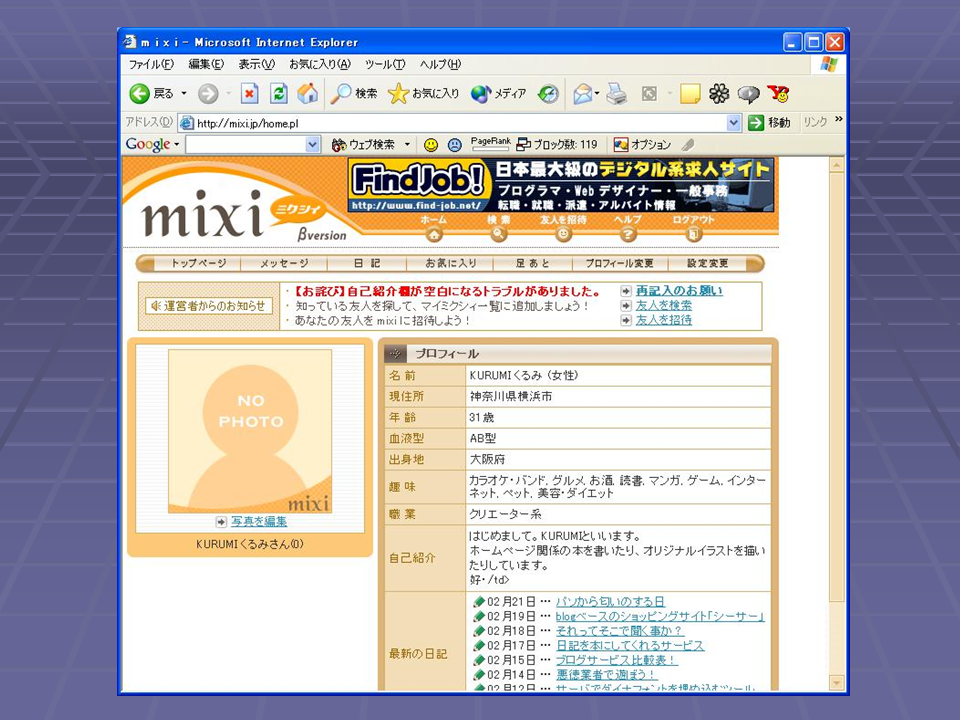Click the PageRank indicator on Google toolbar

pos(490,144)
